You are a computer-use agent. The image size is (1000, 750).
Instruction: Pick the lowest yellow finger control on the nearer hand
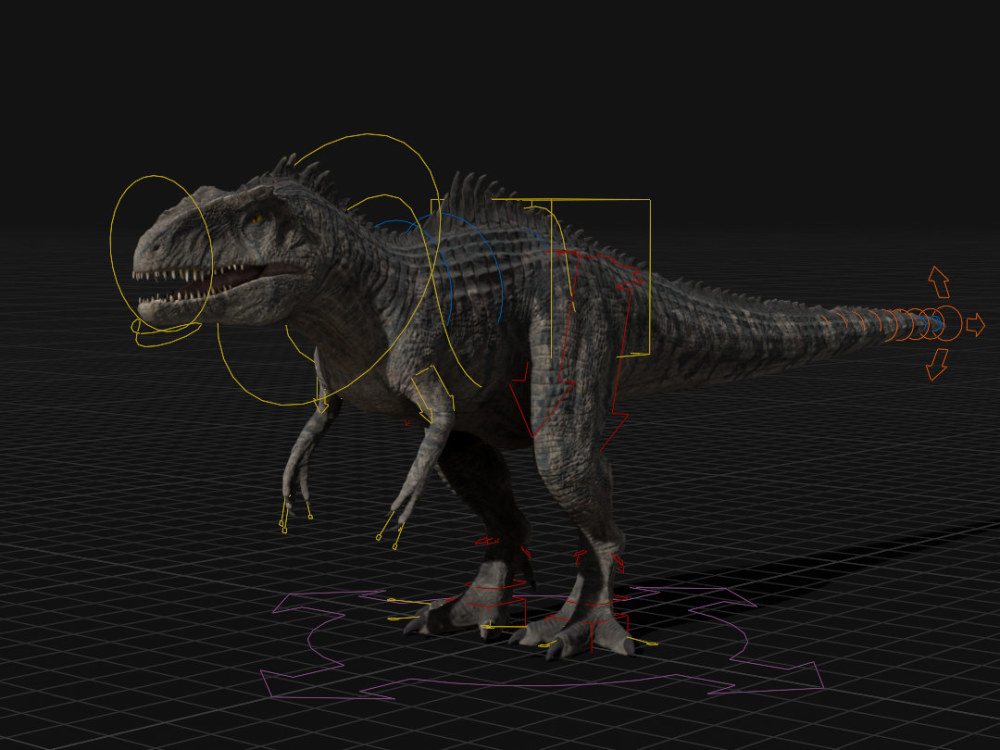[x=397, y=537]
